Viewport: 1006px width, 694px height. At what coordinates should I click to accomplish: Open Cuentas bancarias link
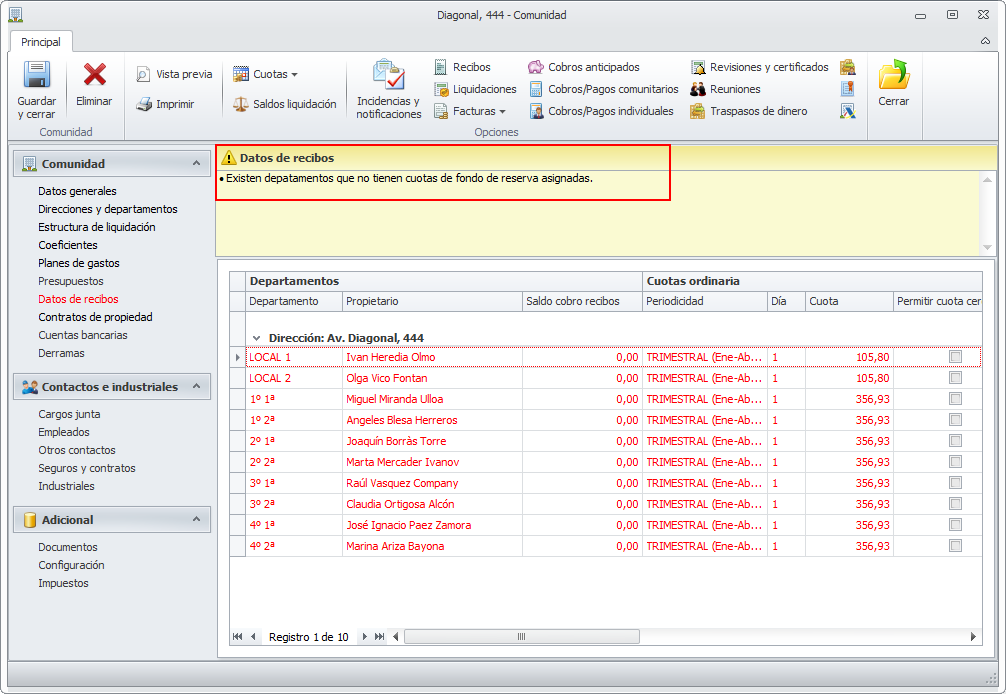pos(83,335)
